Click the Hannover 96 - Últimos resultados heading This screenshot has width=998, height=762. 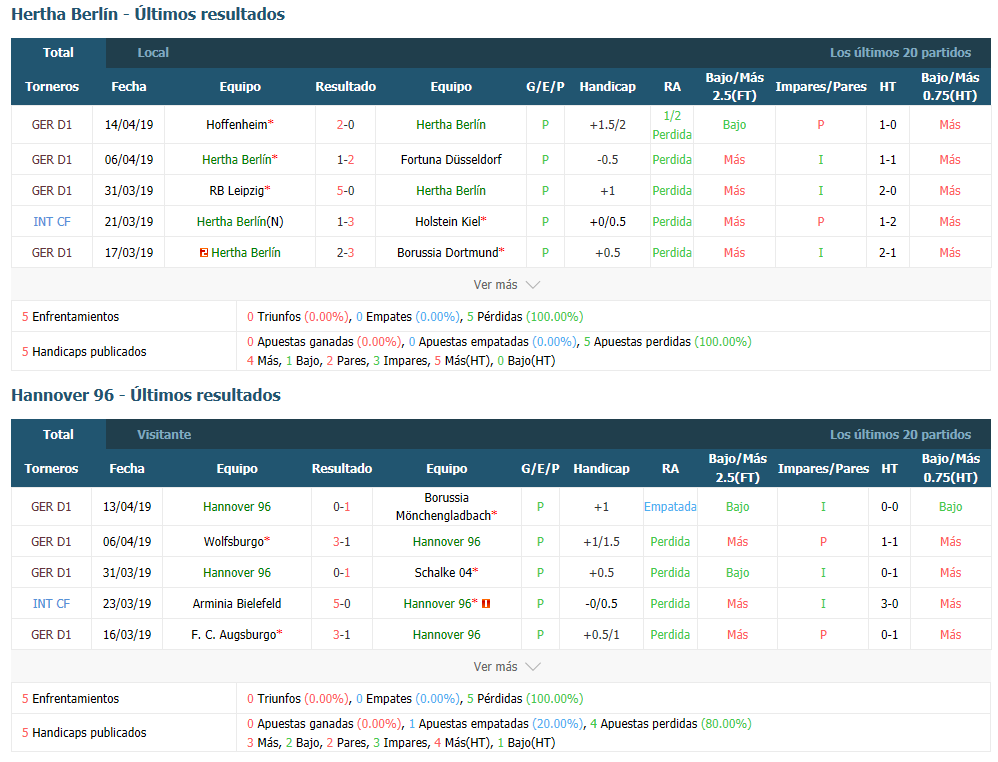(146, 395)
